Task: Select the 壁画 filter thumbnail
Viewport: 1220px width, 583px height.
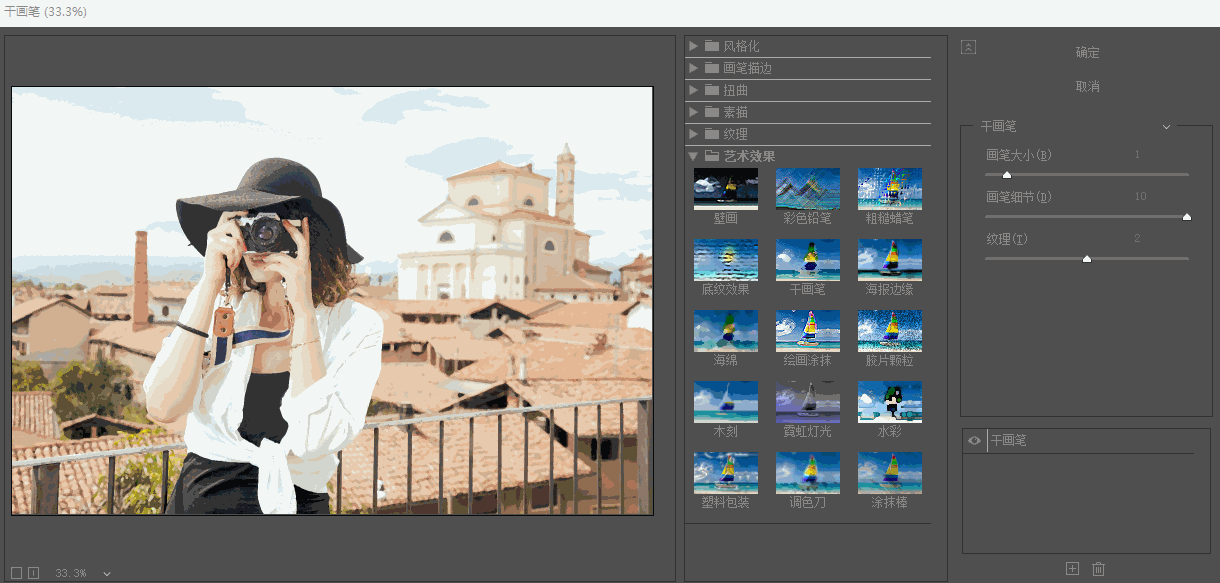Action: (x=726, y=188)
